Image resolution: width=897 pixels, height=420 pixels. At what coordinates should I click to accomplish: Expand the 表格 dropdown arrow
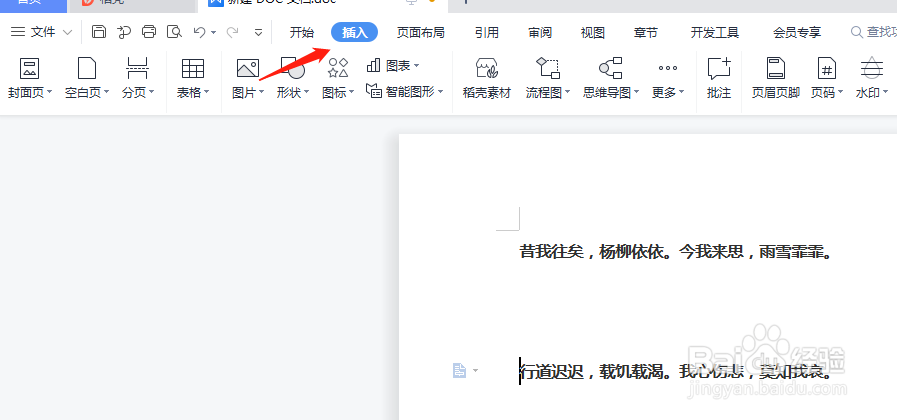(x=207, y=92)
